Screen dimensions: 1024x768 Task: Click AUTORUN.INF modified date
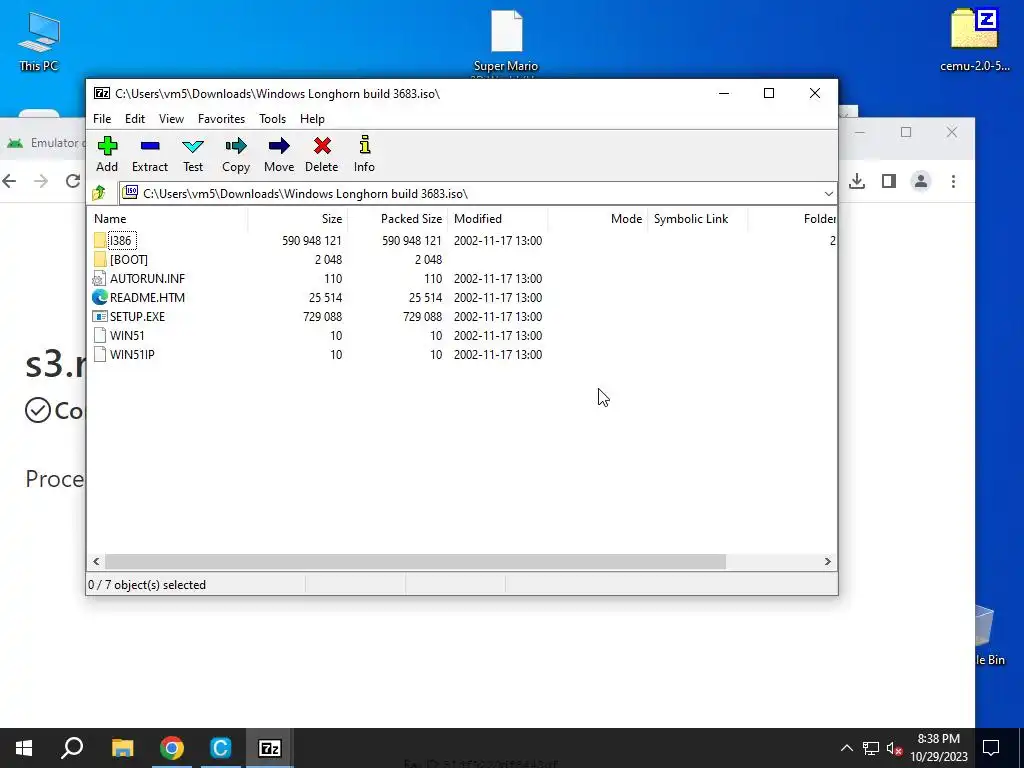[x=498, y=279]
